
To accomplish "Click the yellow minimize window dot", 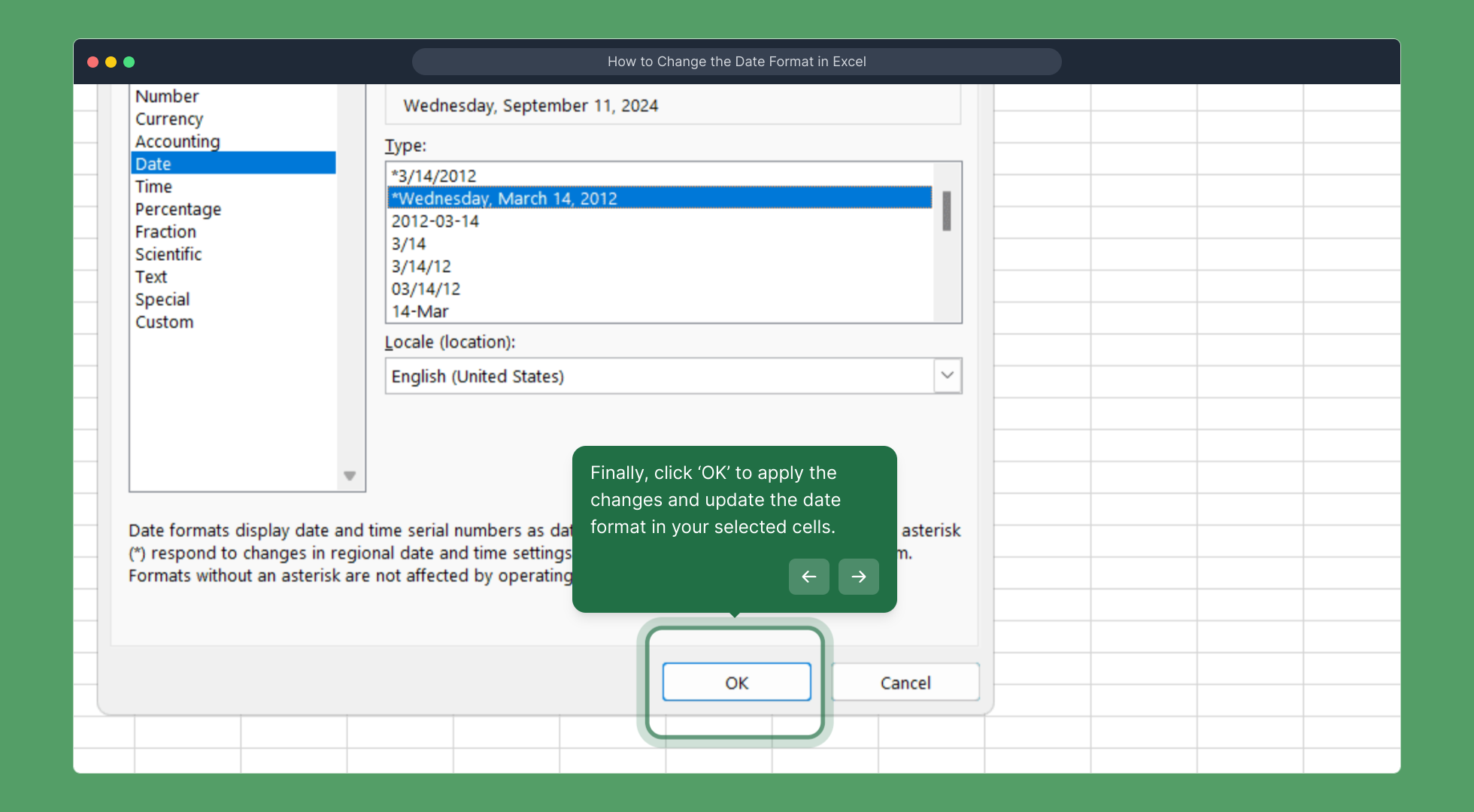I will tap(111, 62).
